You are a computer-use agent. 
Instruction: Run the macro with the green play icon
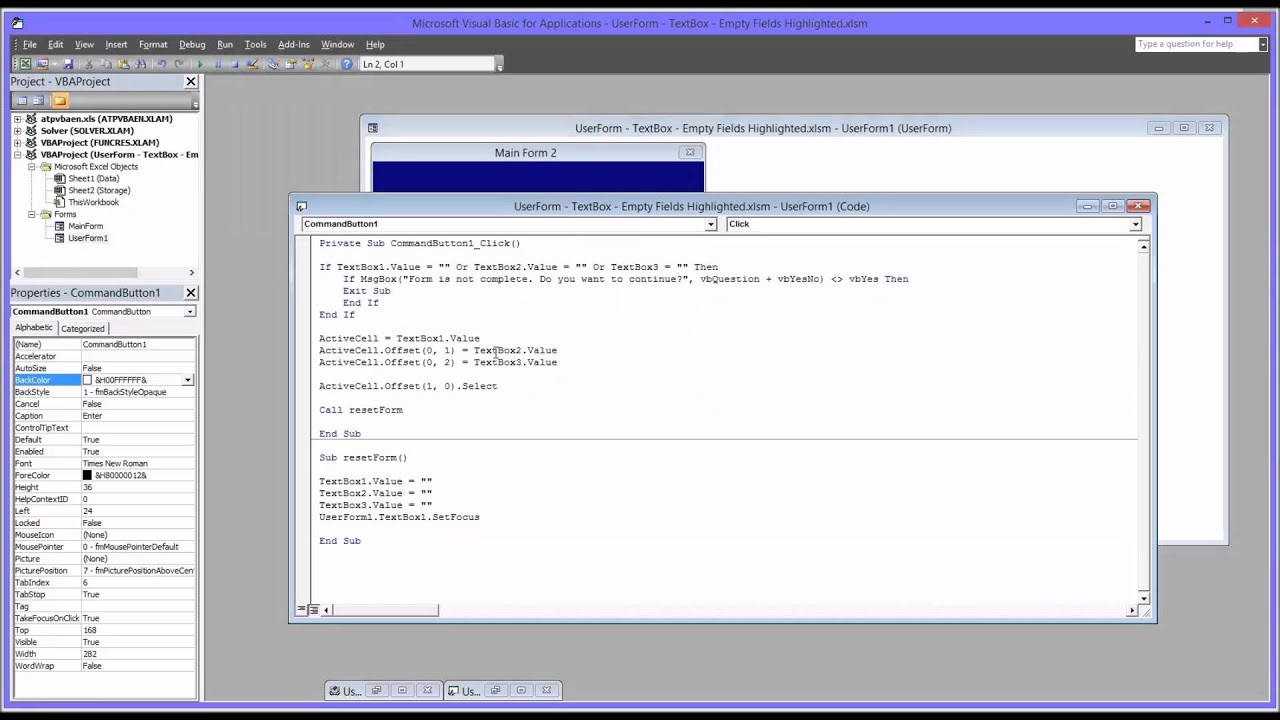(x=200, y=64)
